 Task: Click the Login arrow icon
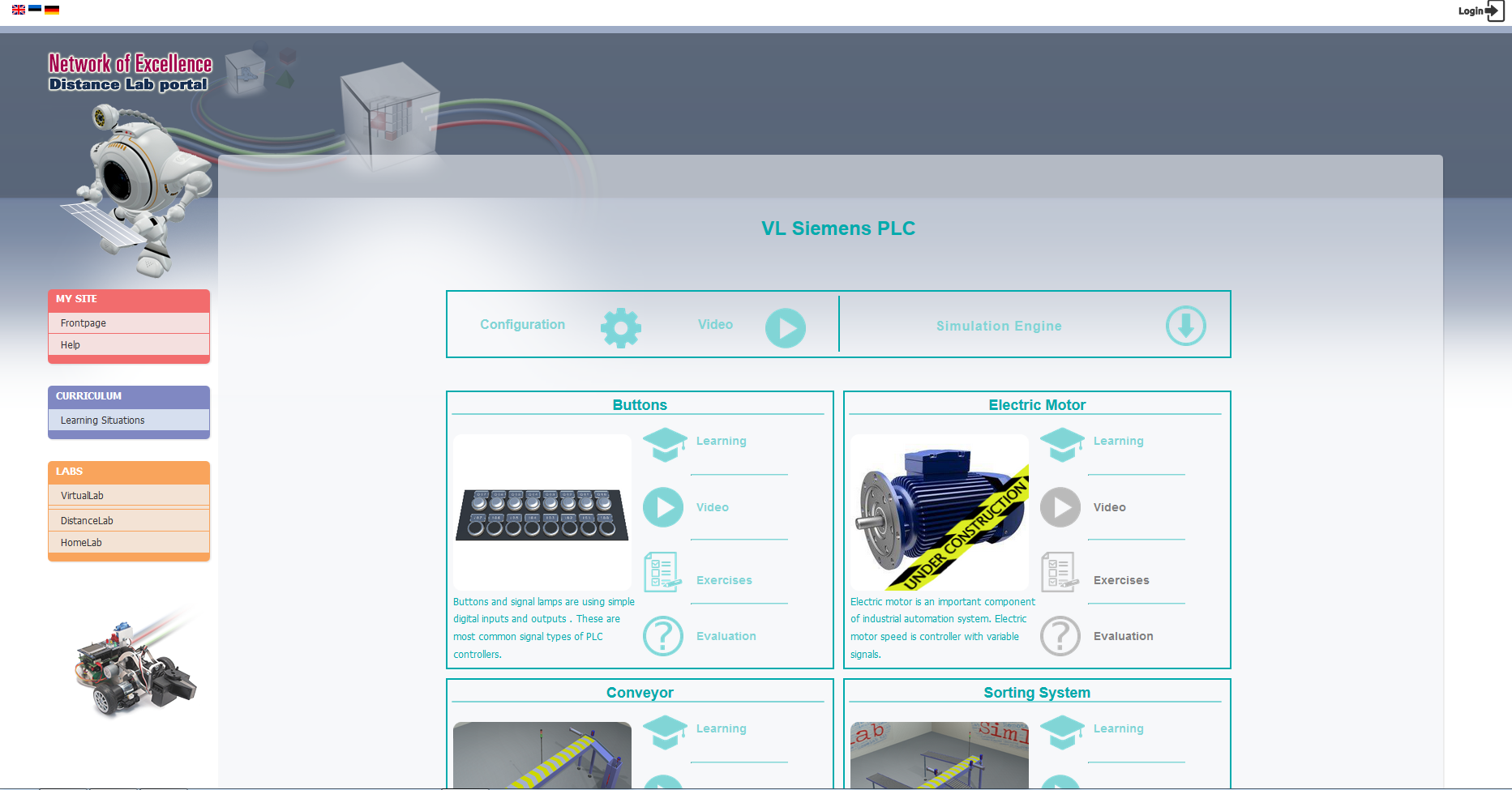pyautogui.click(x=1494, y=11)
